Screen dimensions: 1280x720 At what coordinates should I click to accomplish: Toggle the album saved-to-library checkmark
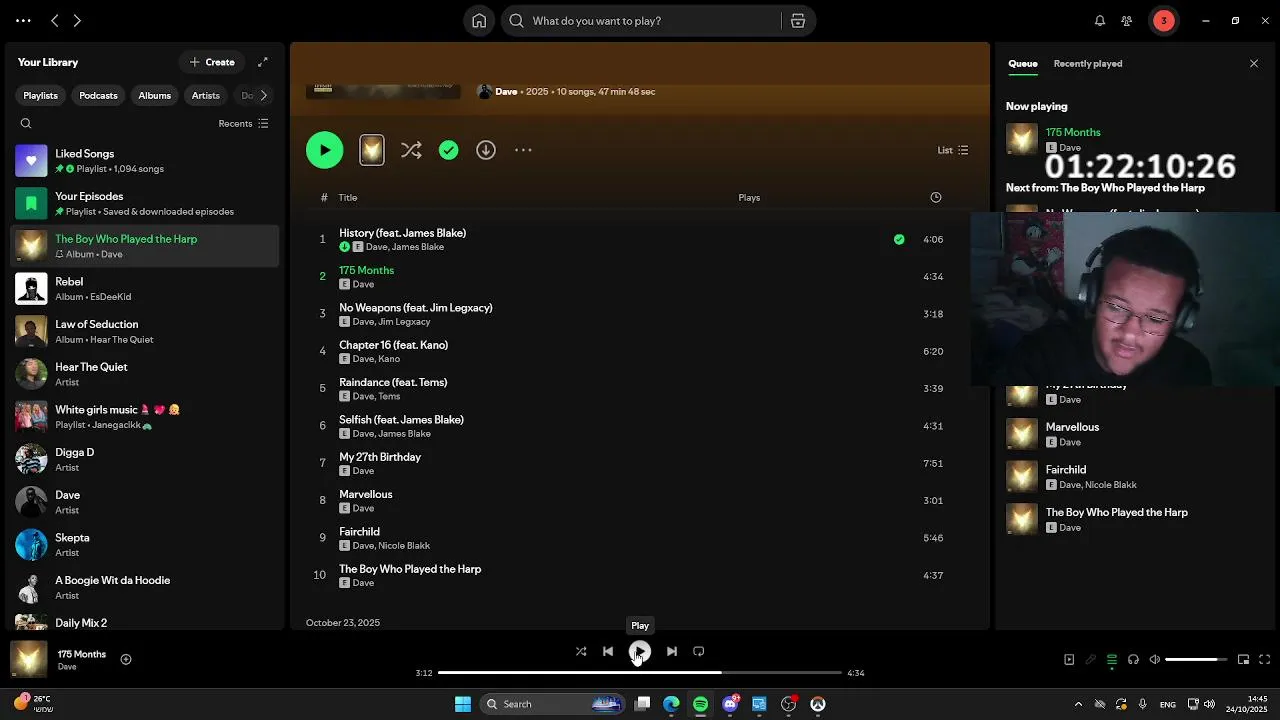click(449, 150)
